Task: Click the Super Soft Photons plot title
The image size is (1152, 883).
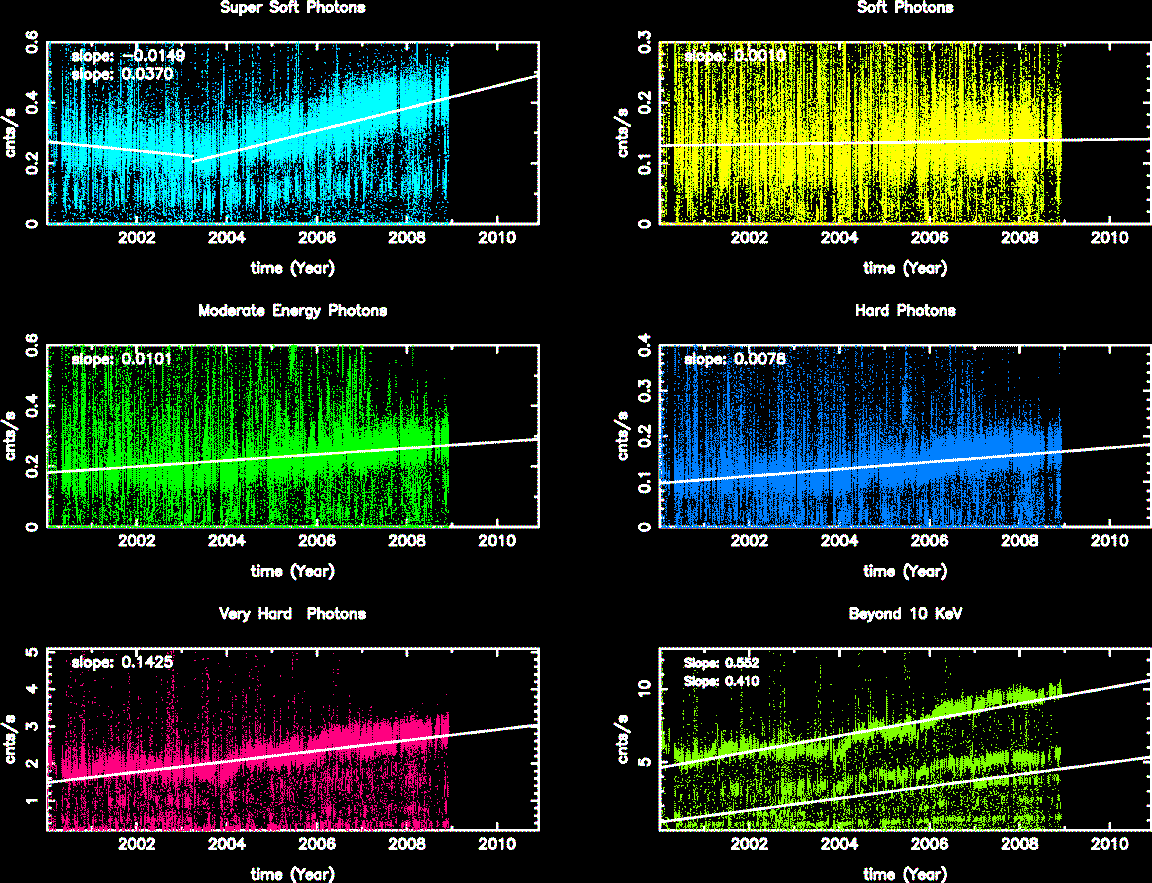Action: tap(292, 8)
